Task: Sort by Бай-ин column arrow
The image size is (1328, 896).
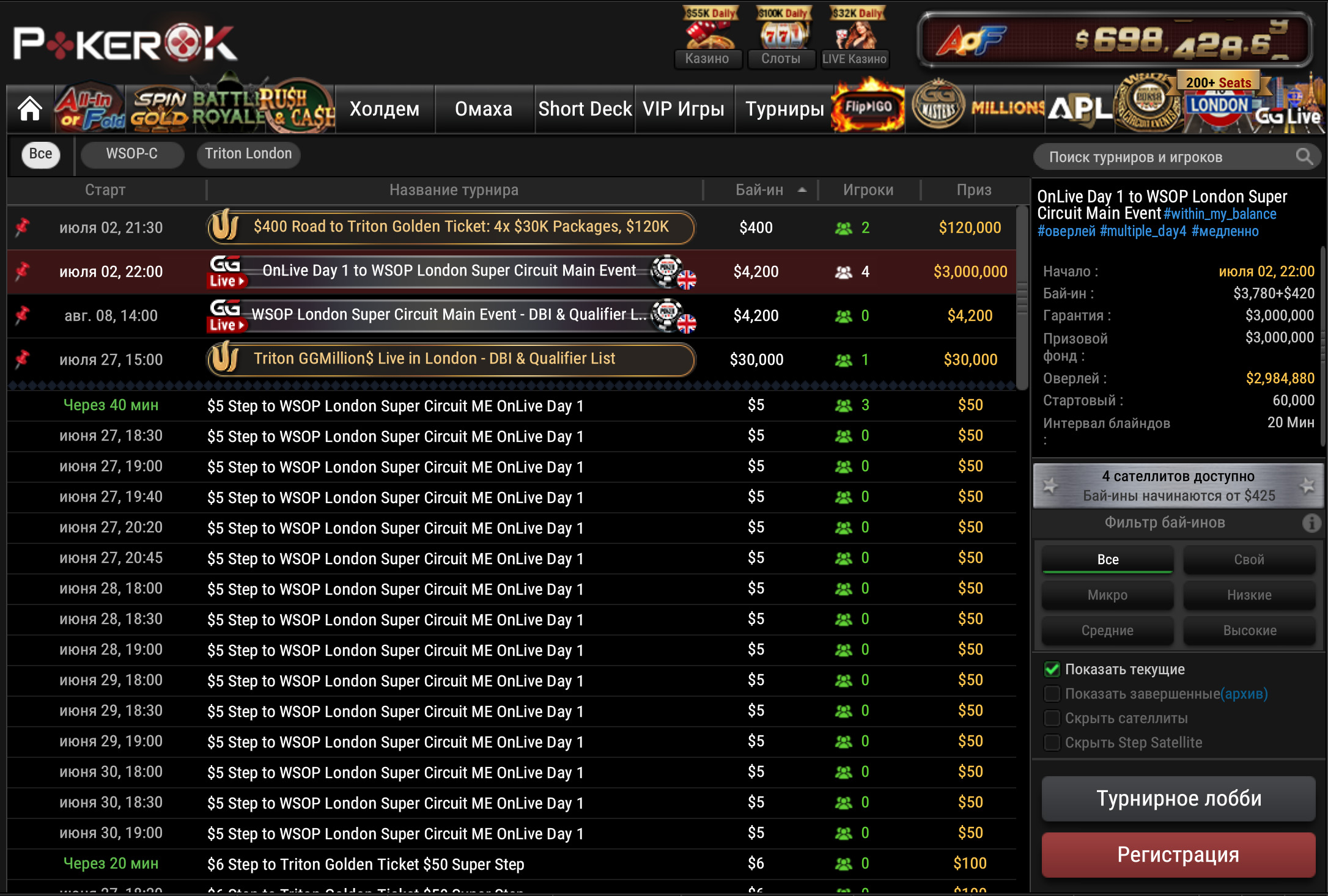Action: pyautogui.click(x=802, y=190)
